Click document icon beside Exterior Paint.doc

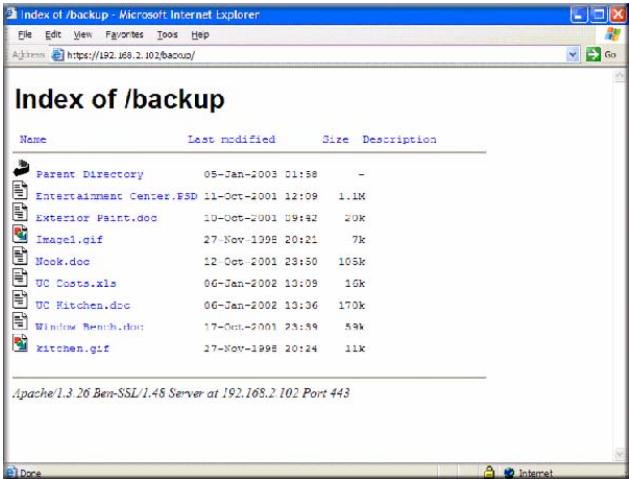(20, 211)
